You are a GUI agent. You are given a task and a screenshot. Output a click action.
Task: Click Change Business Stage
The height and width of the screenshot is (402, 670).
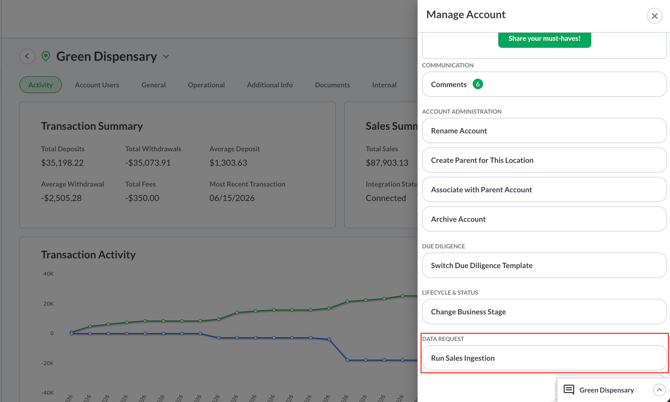pos(544,312)
